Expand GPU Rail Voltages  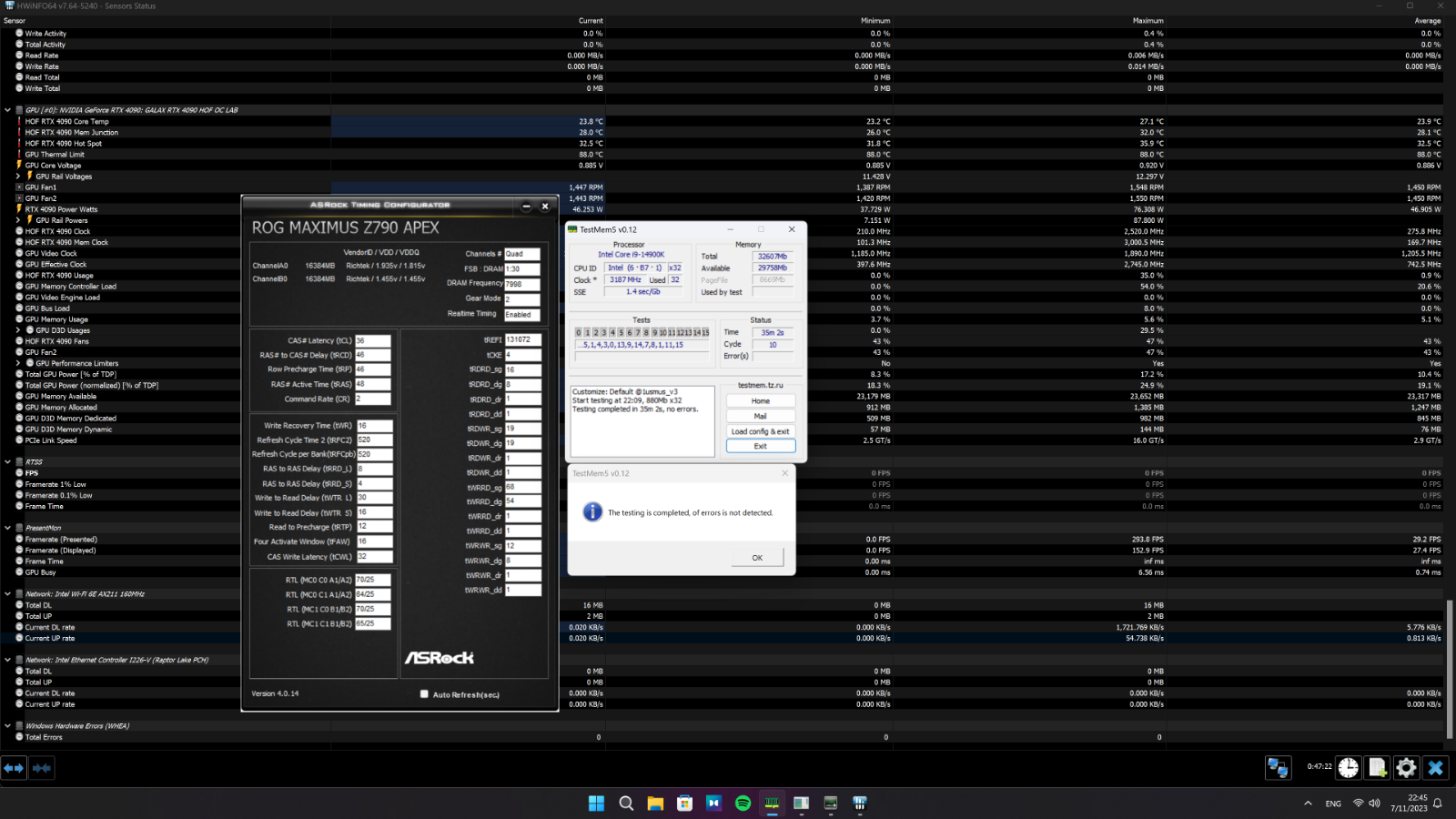pos(18,177)
